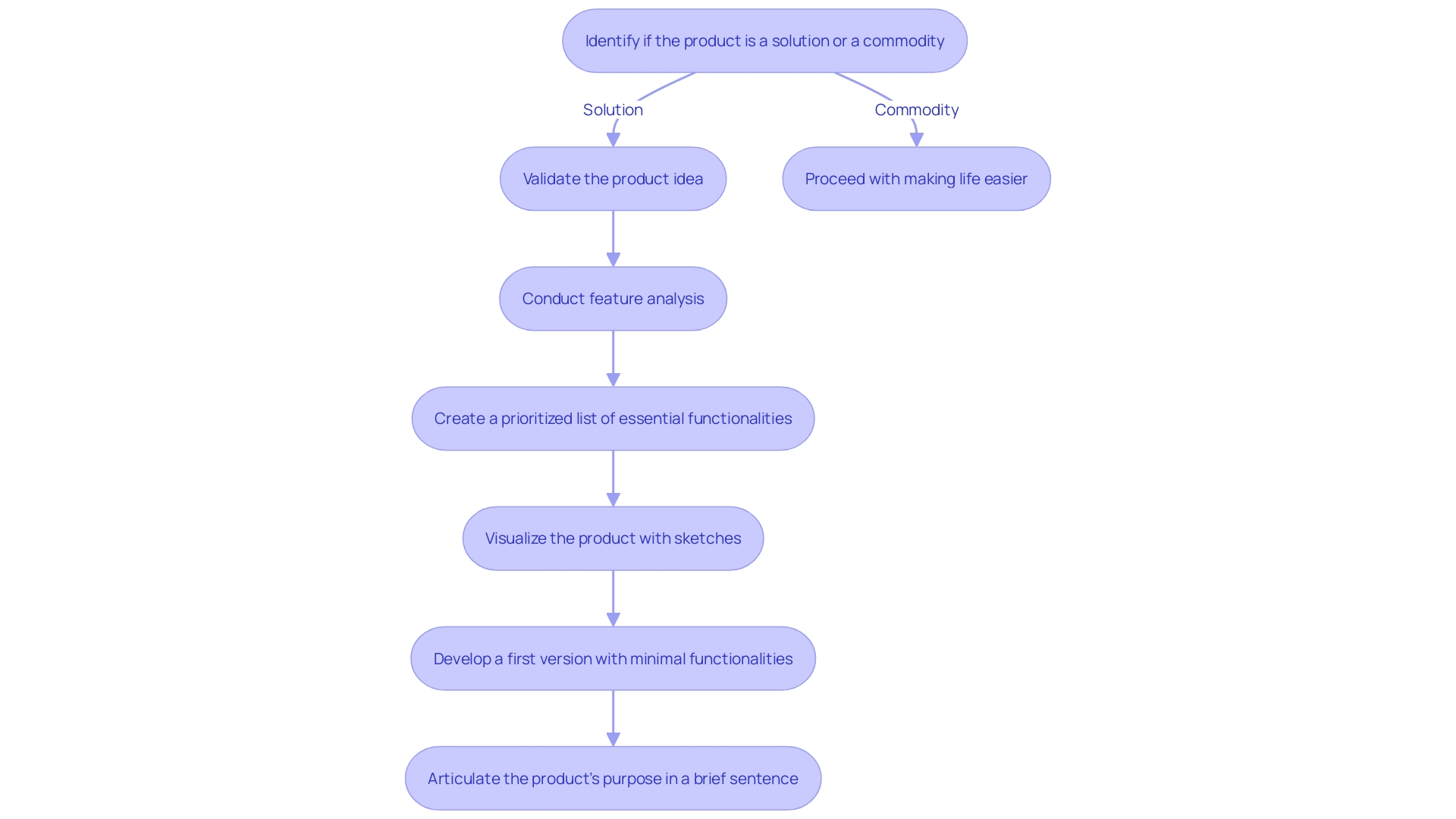The width and height of the screenshot is (1456, 819).
Task: Click 'Create a prioritized list' node
Action: (614, 417)
